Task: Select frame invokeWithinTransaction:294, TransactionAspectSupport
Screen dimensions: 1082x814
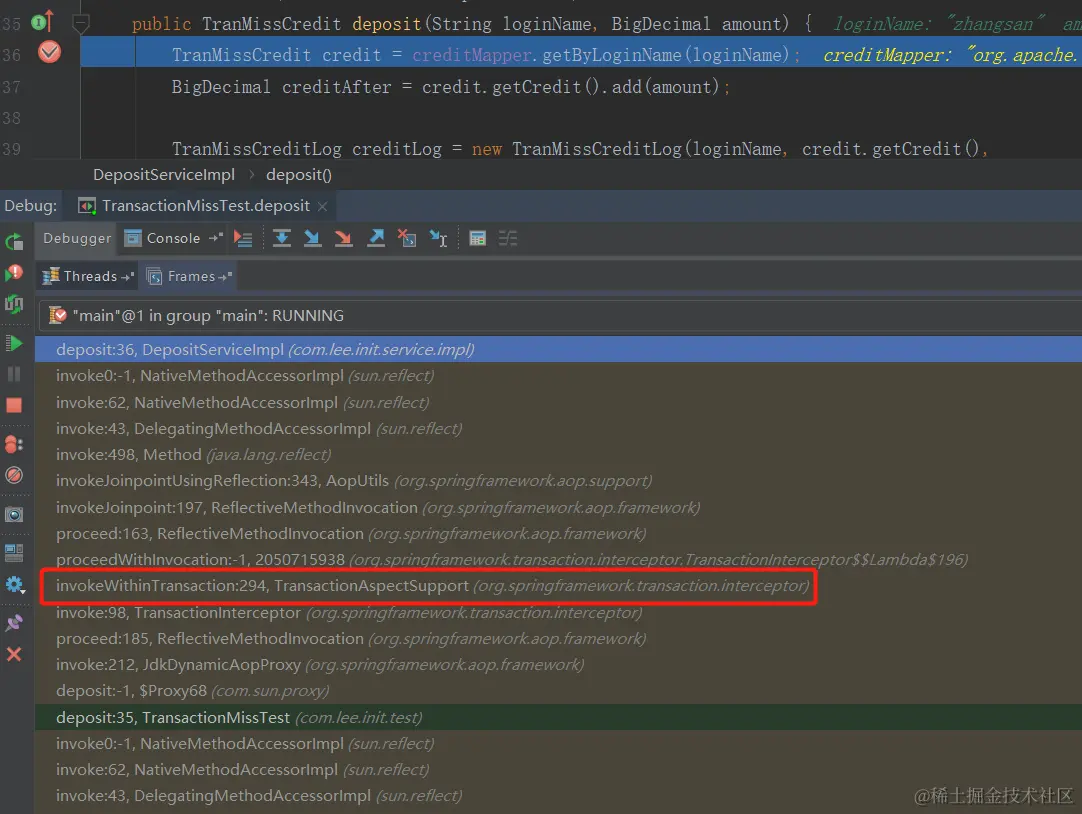Action: (558, 586)
